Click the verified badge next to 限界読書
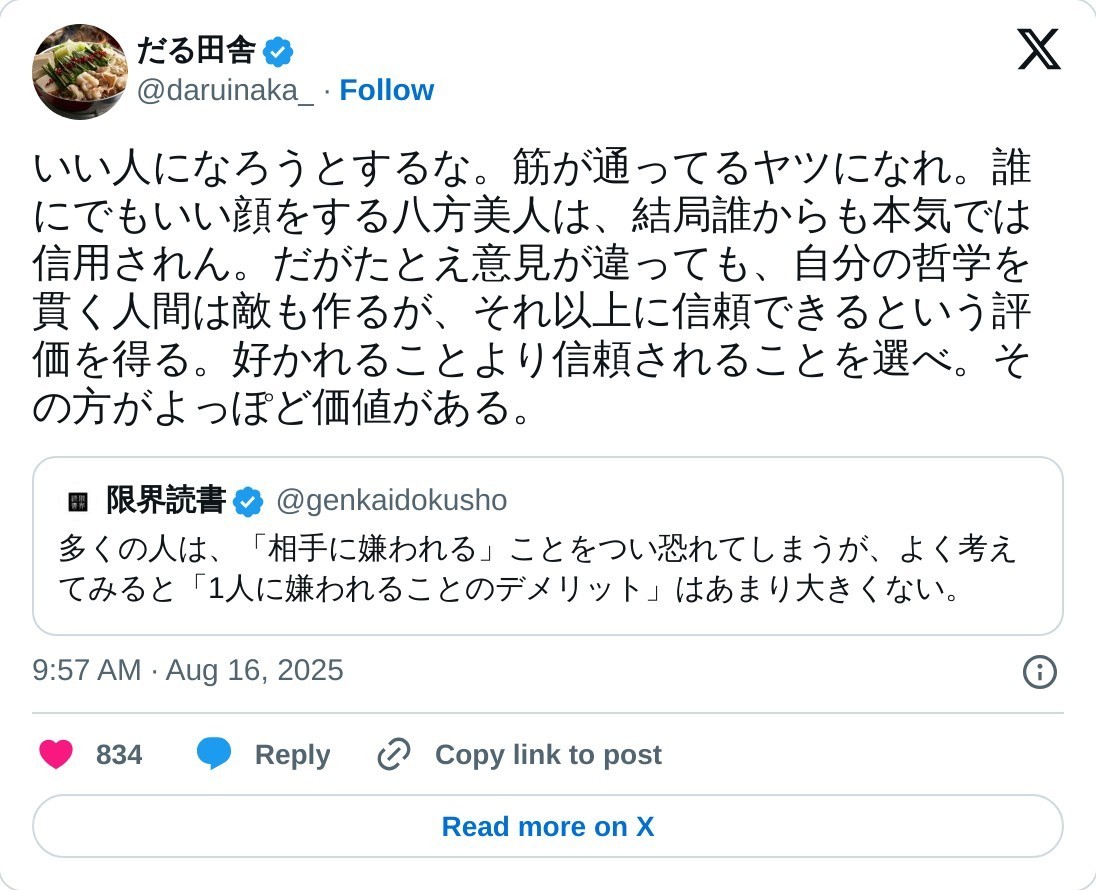The image size is (1096, 890). pos(248,501)
